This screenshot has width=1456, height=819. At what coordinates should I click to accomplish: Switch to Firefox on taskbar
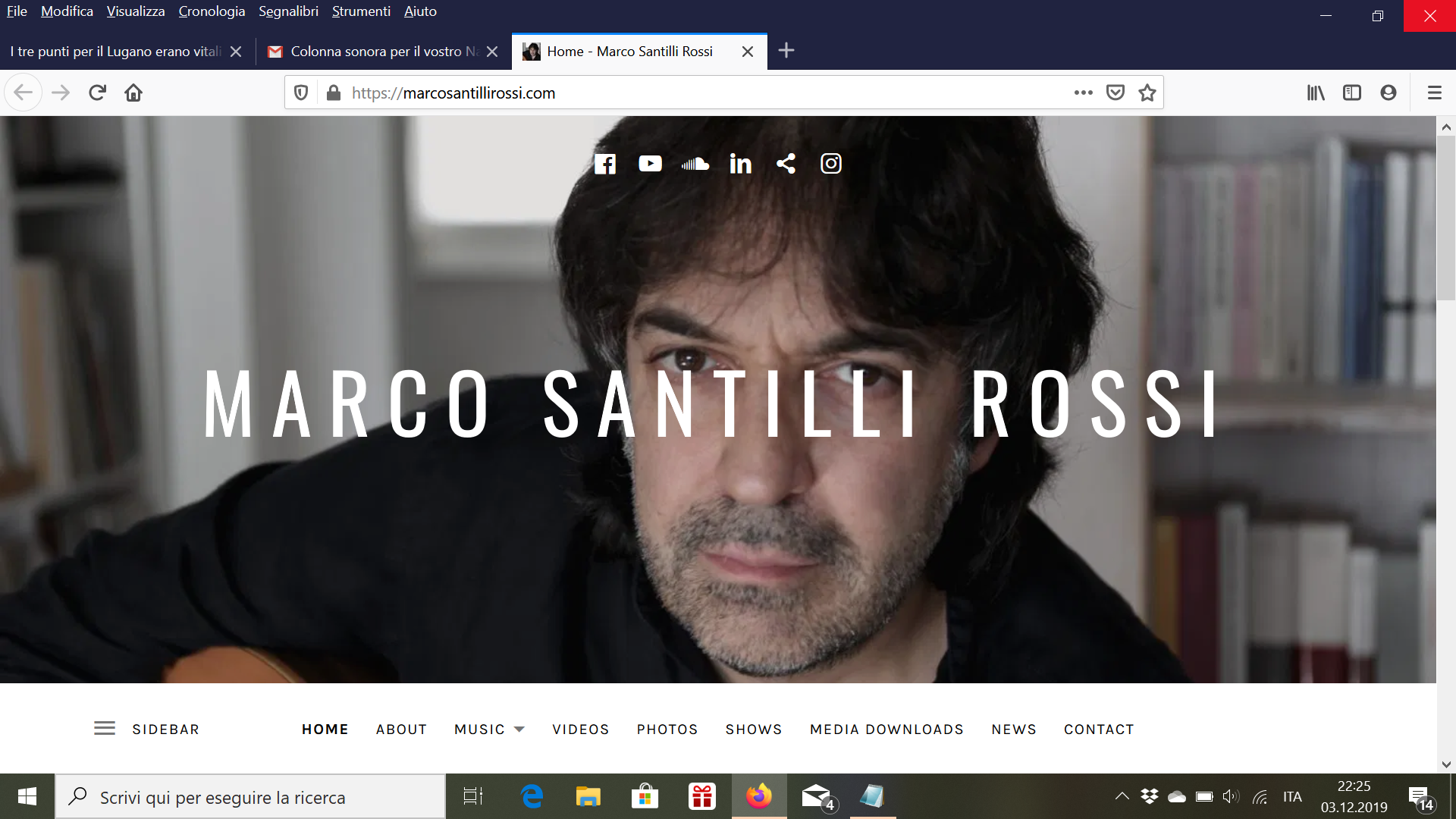coord(759,796)
